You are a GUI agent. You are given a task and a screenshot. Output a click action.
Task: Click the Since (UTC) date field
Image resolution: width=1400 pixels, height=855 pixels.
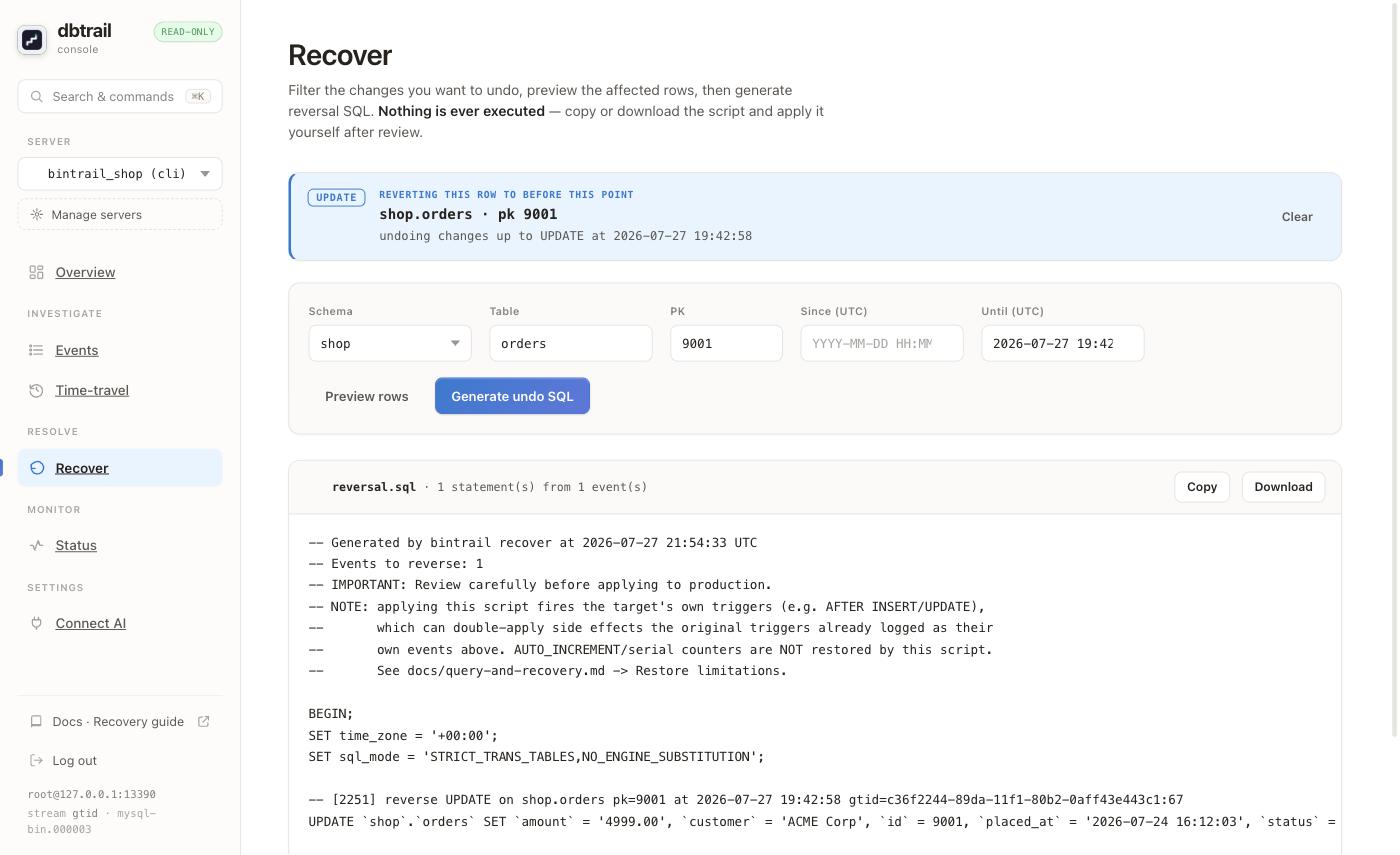(882, 343)
